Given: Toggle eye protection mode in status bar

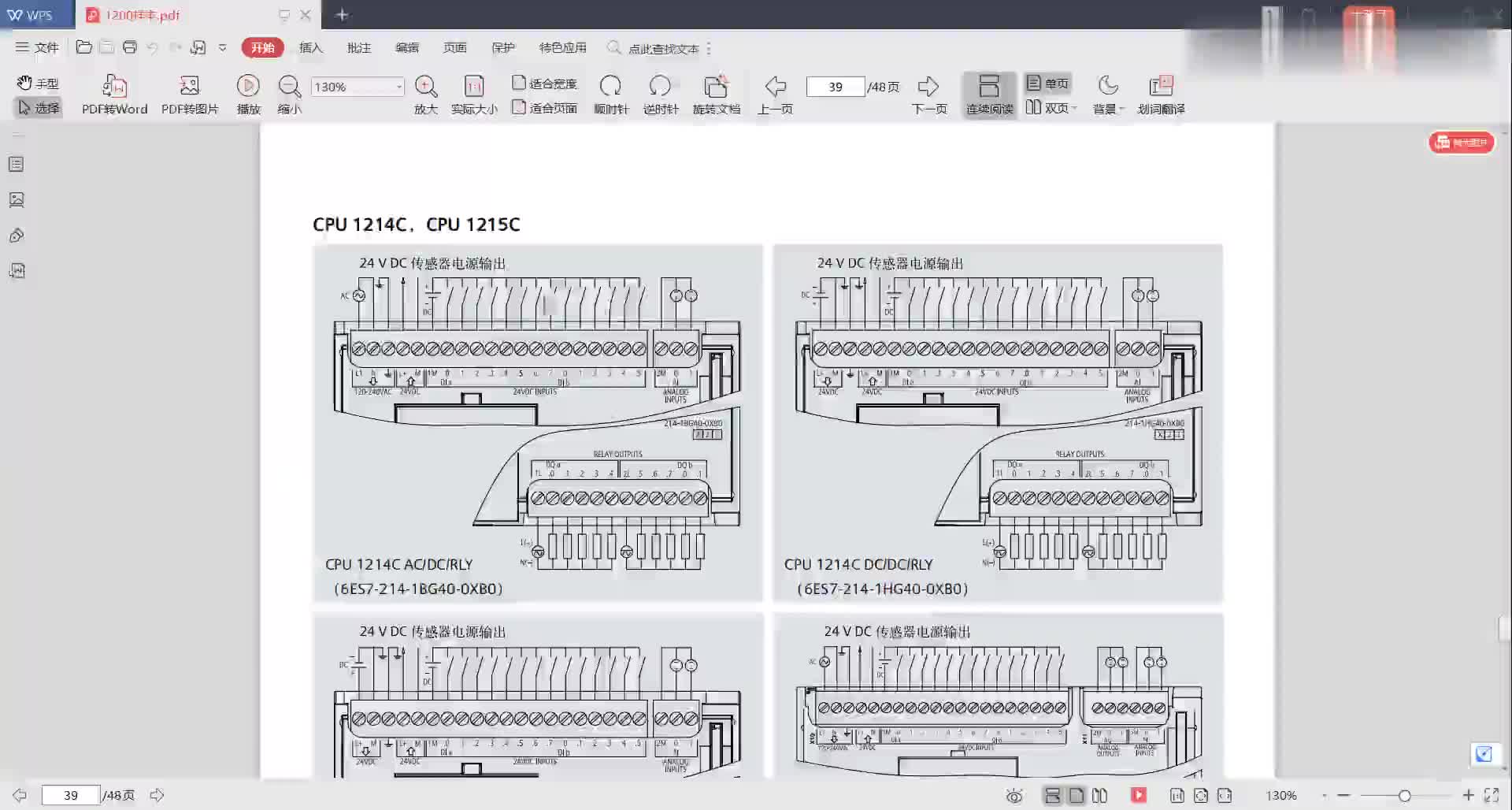Looking at the screenshot, I should (1014, 796).
